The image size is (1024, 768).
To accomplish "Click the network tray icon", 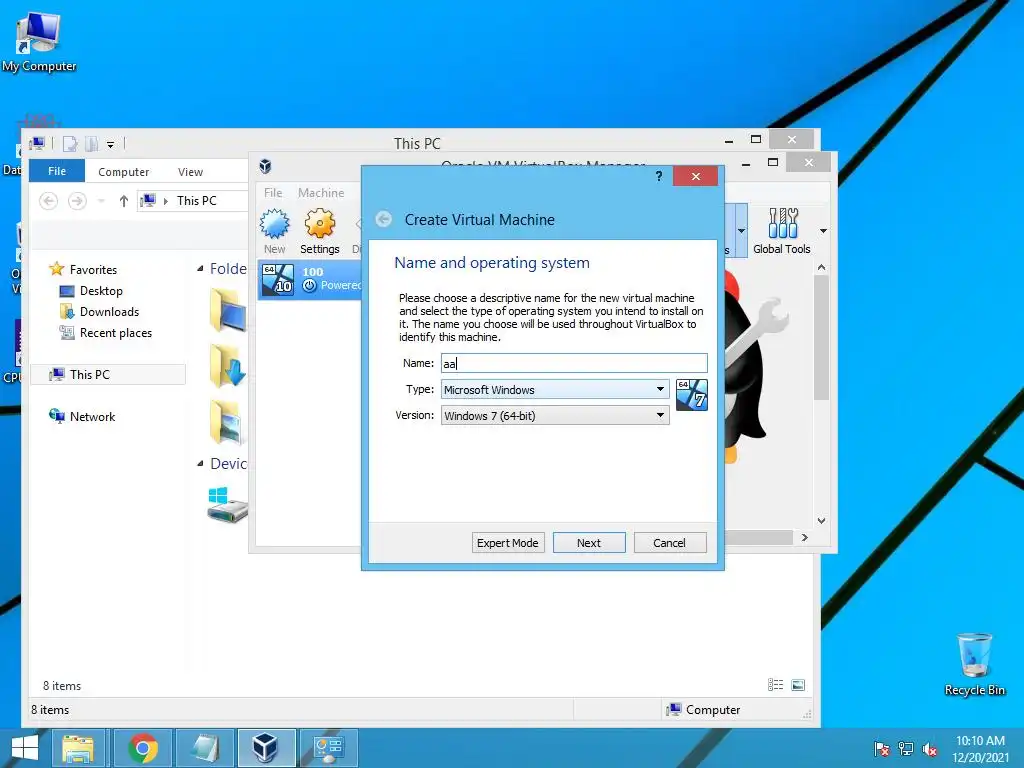I will 906,749.
